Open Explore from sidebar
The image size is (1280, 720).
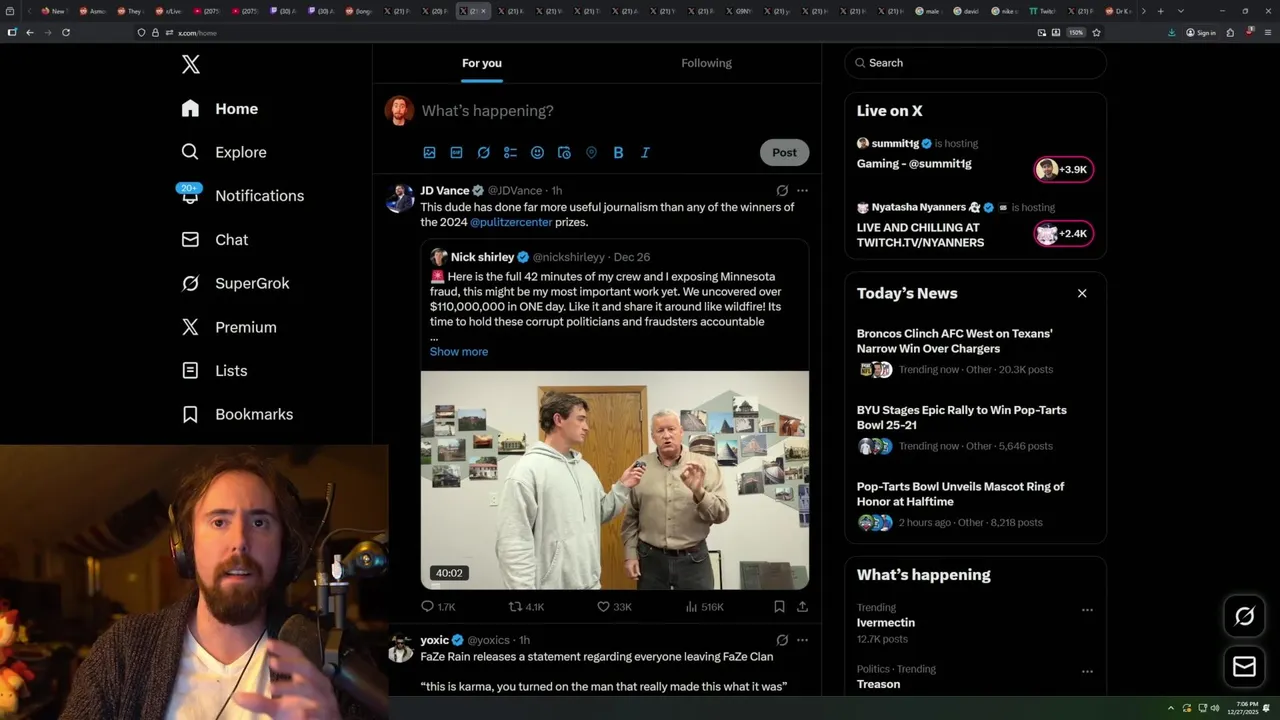[224, 152]
